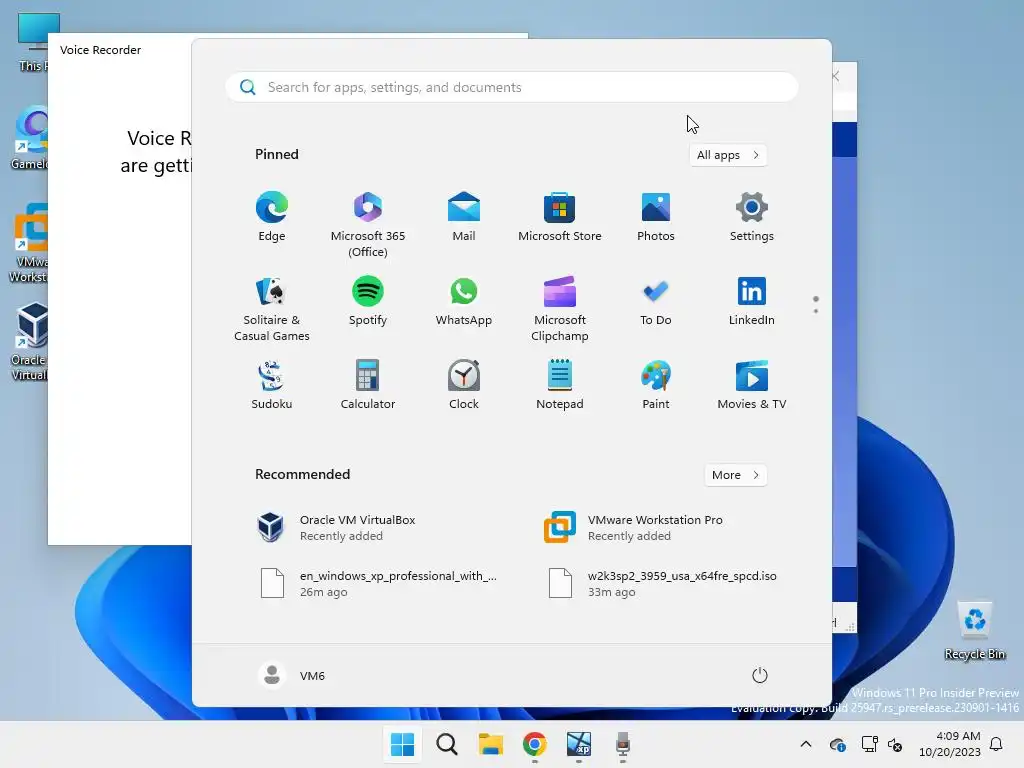1024x768 pixels.
Task: Open LinkedIn pinned app
Action: (x=752, y=302)
